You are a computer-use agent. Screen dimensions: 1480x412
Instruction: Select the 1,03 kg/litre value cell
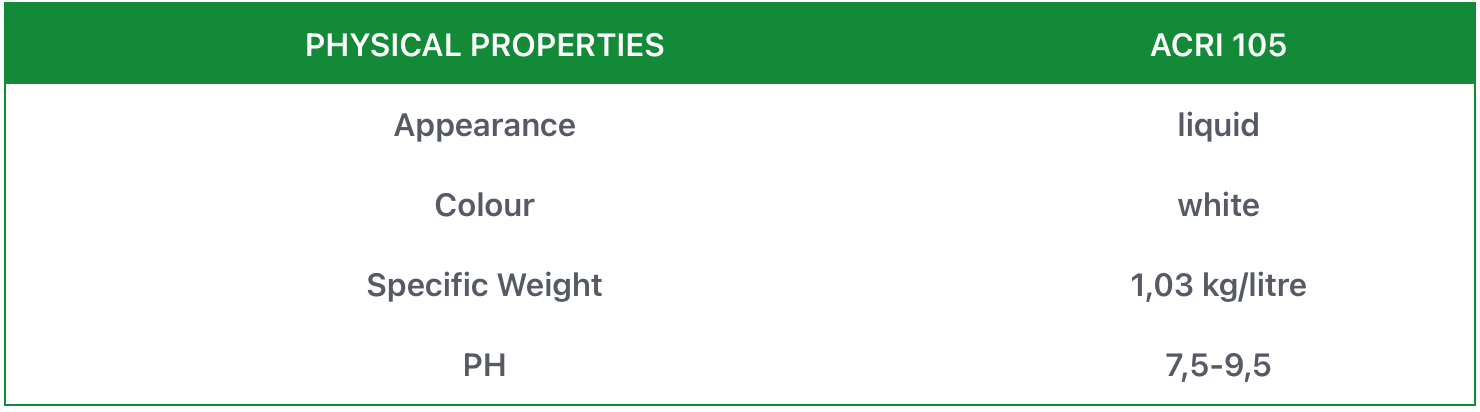(1218, 285)
